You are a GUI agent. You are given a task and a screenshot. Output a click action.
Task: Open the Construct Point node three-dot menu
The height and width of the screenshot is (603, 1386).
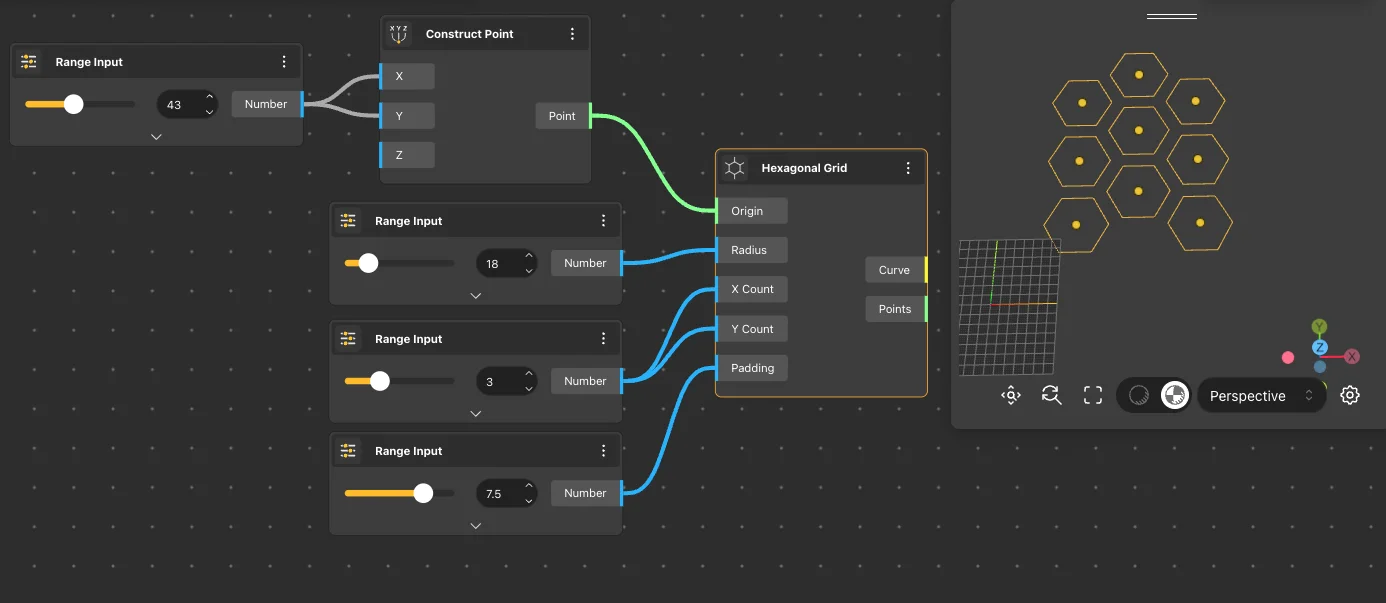pos(572,34)
